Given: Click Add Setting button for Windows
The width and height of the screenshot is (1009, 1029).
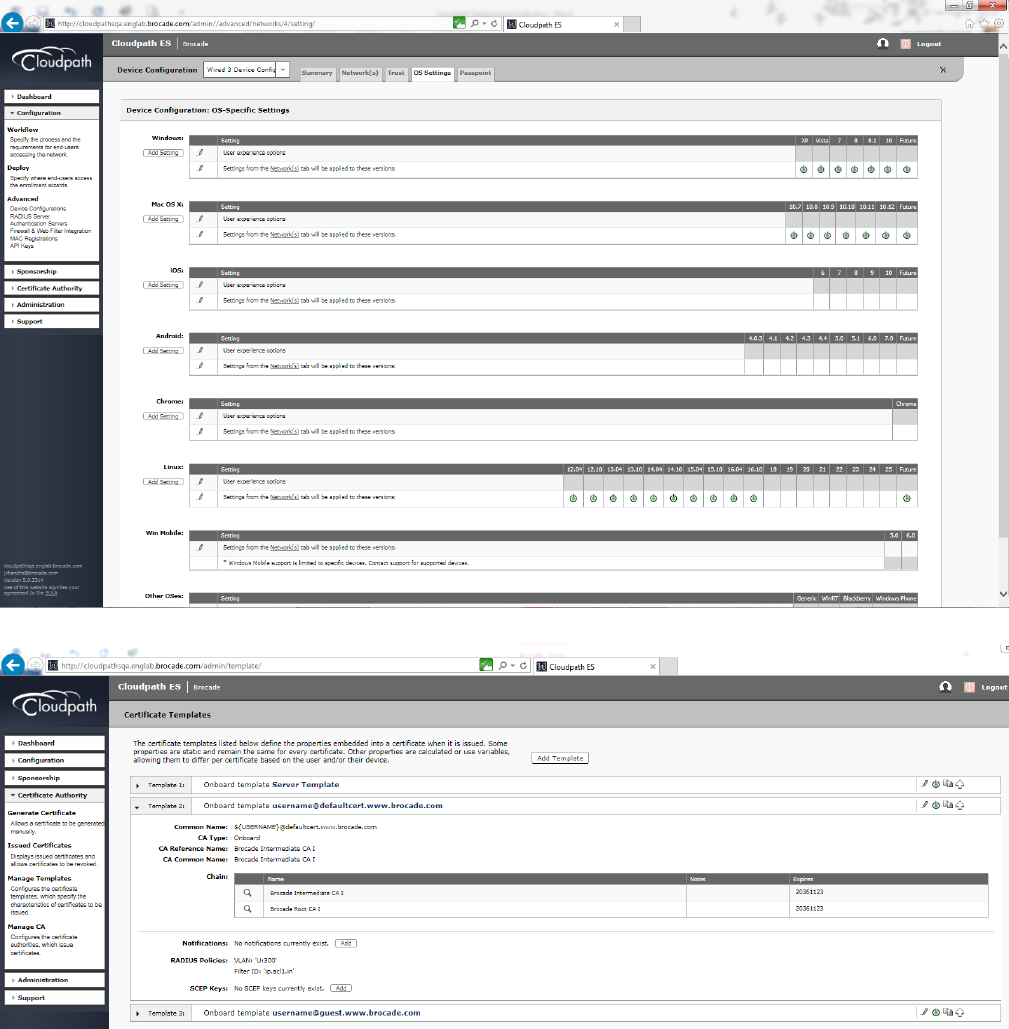Looking at the screenshot, I should (163, 153).
